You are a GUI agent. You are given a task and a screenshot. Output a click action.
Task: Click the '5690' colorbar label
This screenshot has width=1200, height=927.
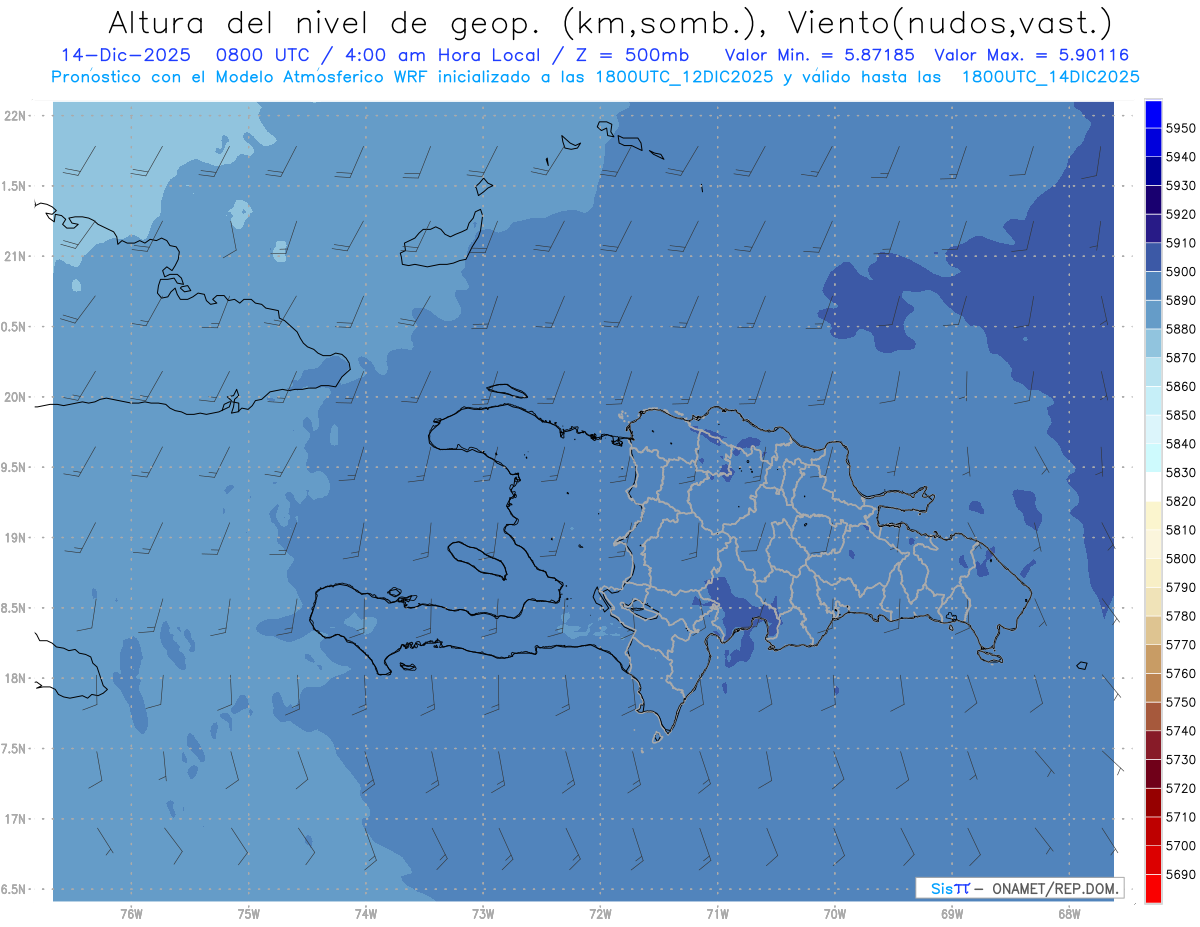tap(1181, 874)
